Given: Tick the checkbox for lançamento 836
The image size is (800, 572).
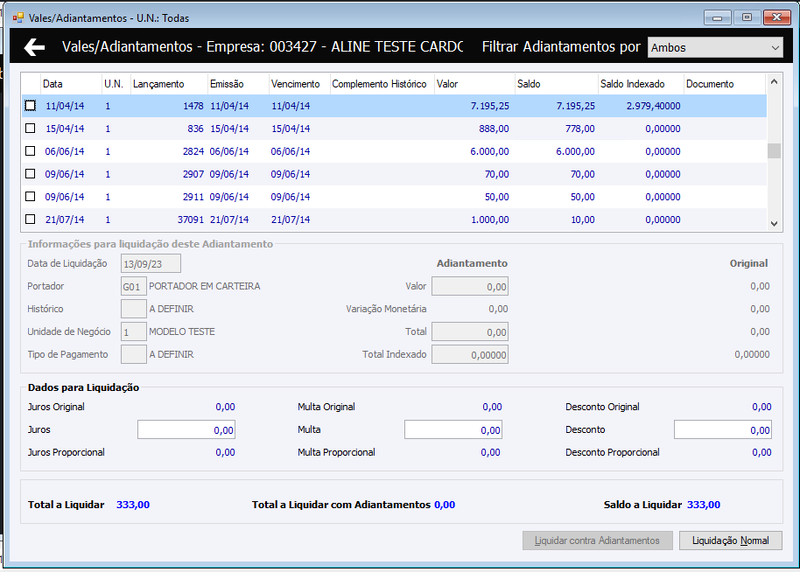Looking at the screenshot, I should pos(30,128).
